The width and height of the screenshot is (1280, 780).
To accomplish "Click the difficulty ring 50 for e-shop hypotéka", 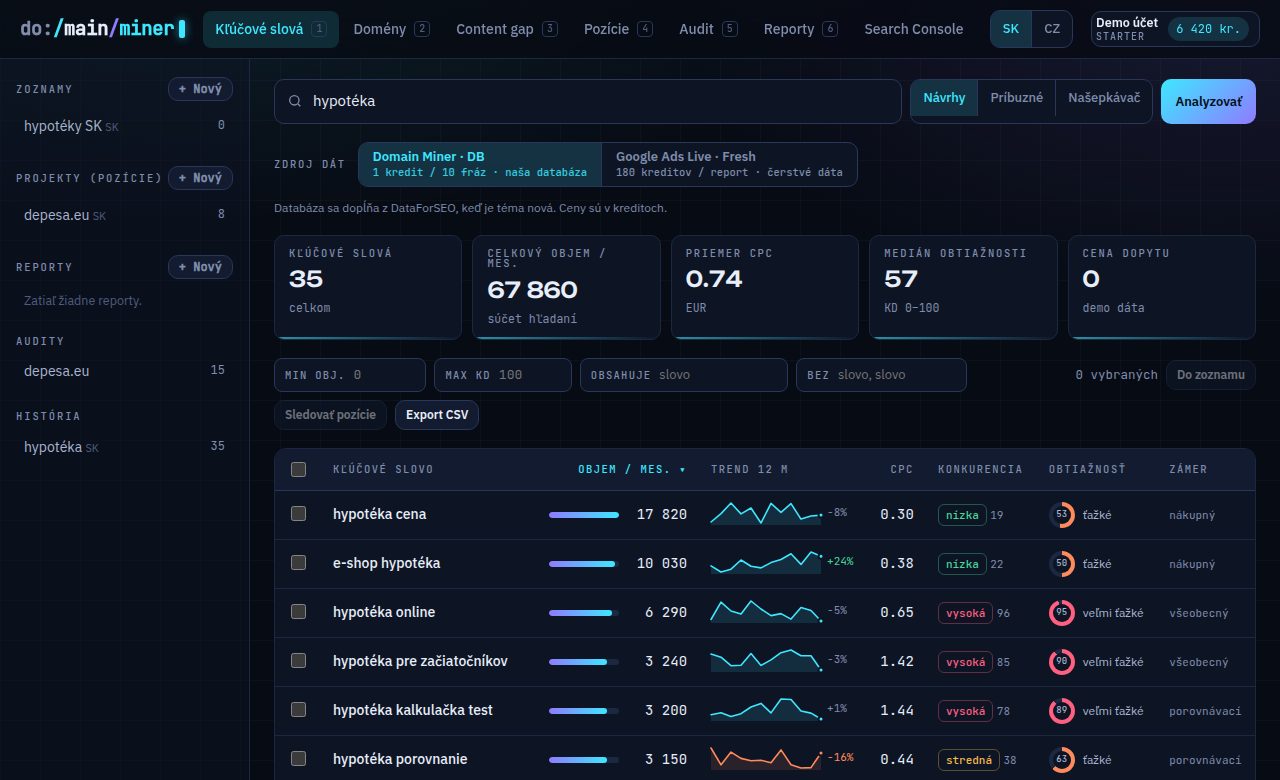I will point(1061,564).
